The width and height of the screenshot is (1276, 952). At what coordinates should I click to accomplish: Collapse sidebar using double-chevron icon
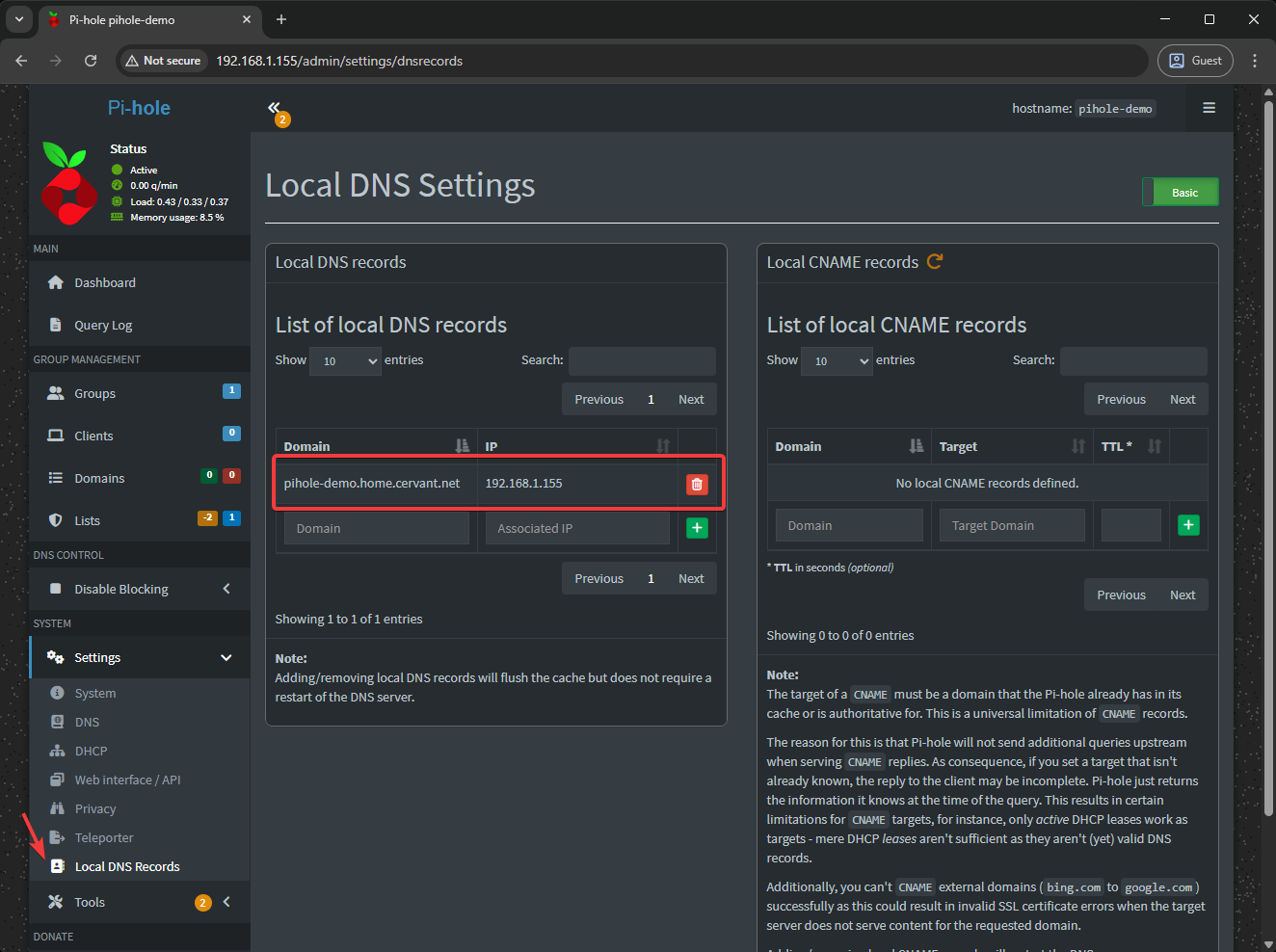click(274, 108)
